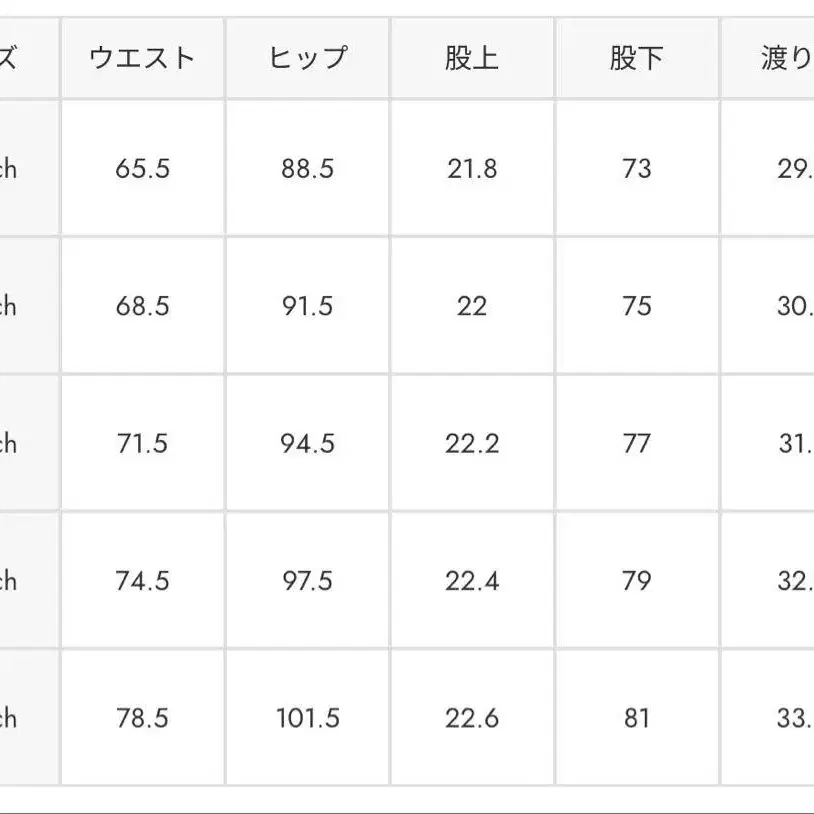This screenshot has width=814, height=814.
Task: Select the 股下 cell showing 75
Action: click(636, 305)
